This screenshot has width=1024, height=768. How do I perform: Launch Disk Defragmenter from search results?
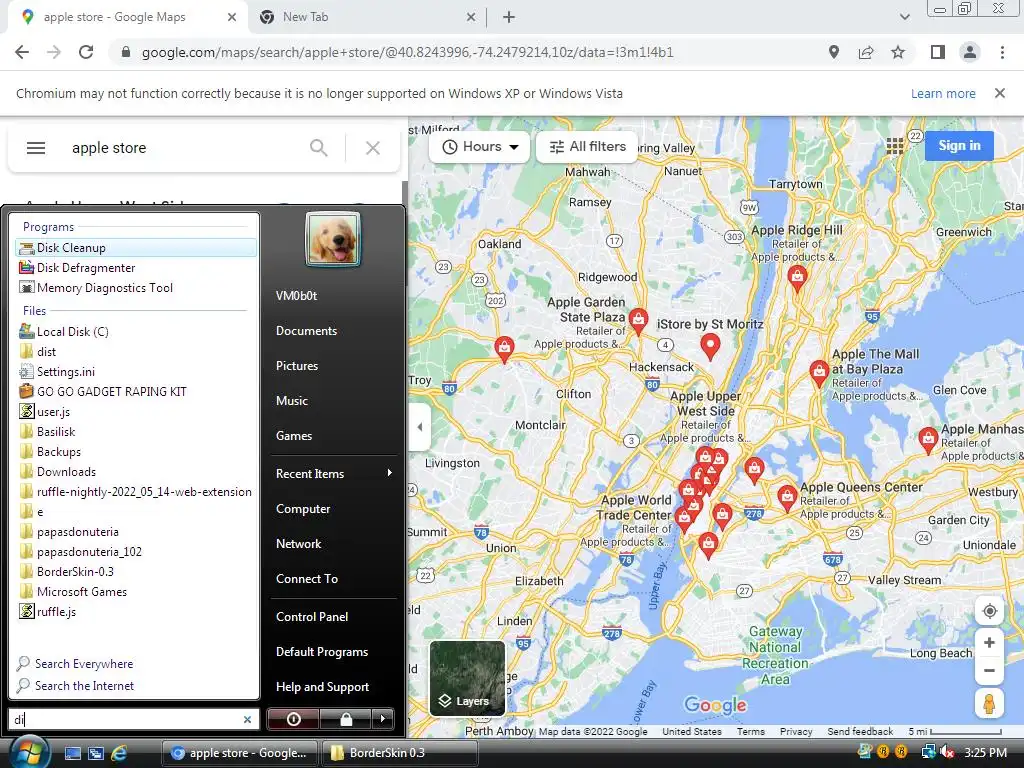(135, 268)
